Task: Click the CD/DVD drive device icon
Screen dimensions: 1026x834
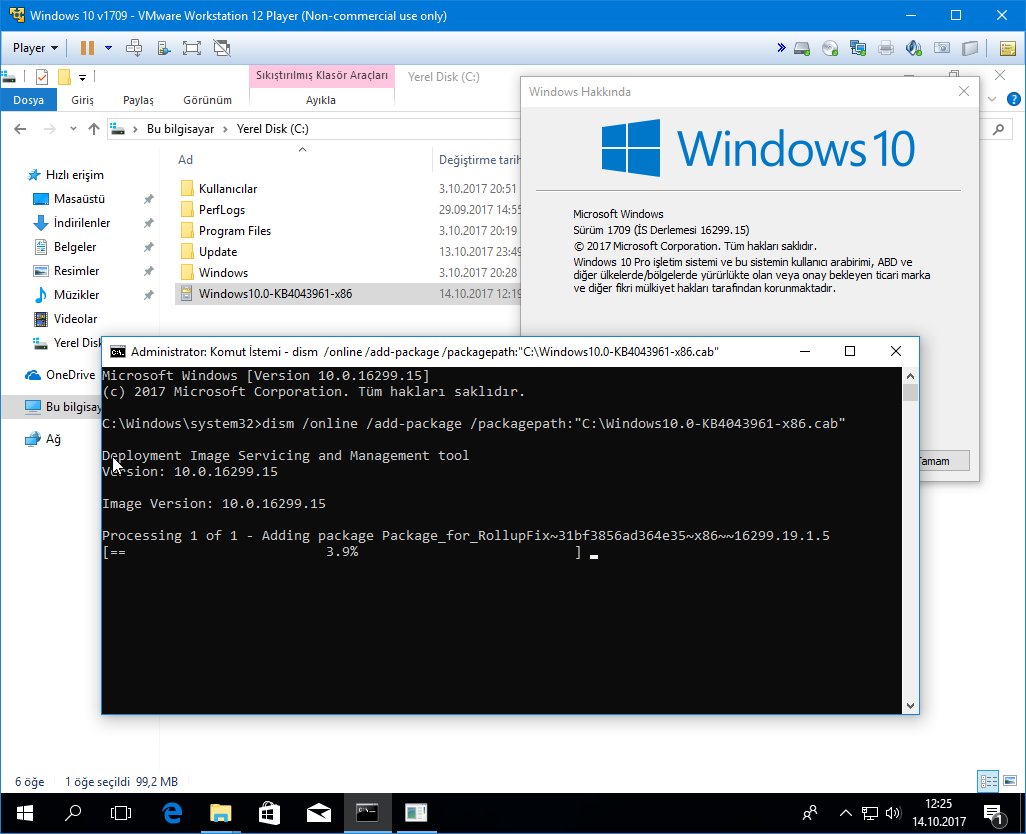Action: pos(830,48)
